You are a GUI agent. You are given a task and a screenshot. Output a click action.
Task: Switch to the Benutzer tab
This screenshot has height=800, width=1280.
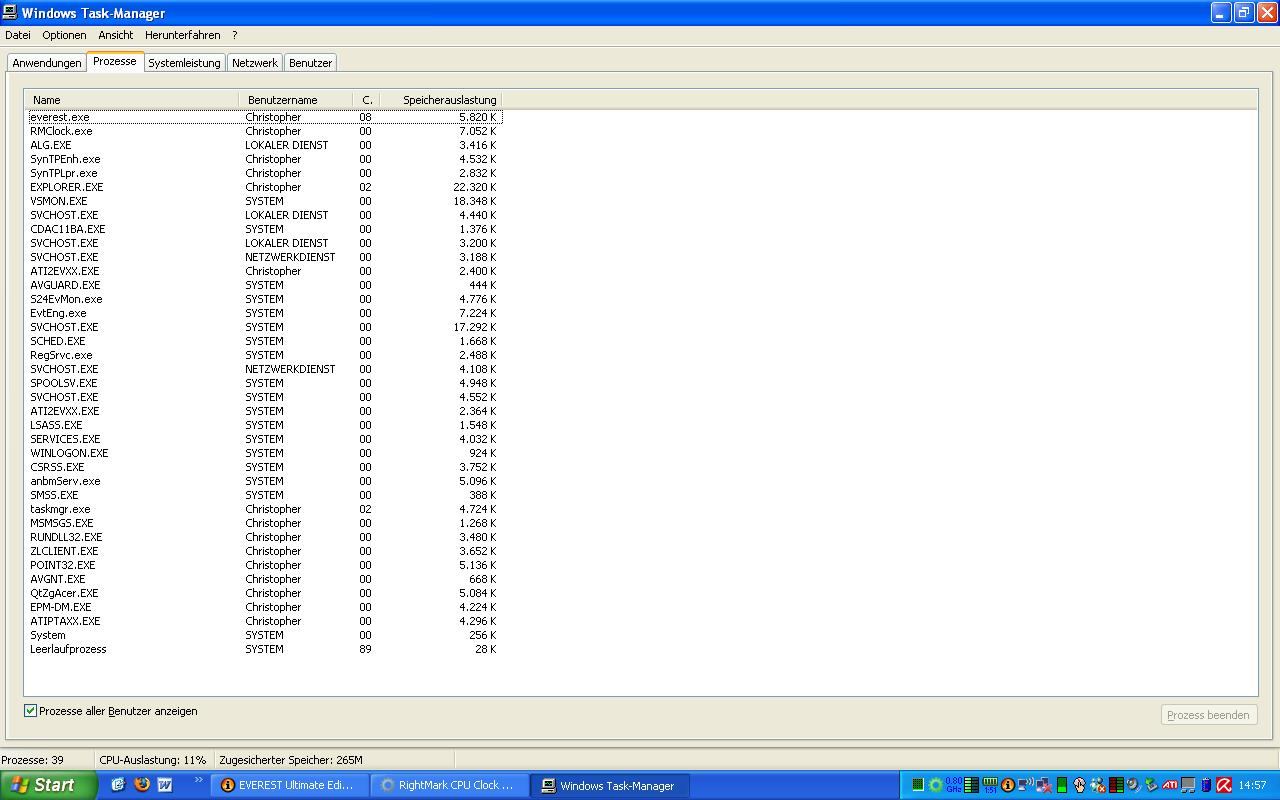point(310,63)
